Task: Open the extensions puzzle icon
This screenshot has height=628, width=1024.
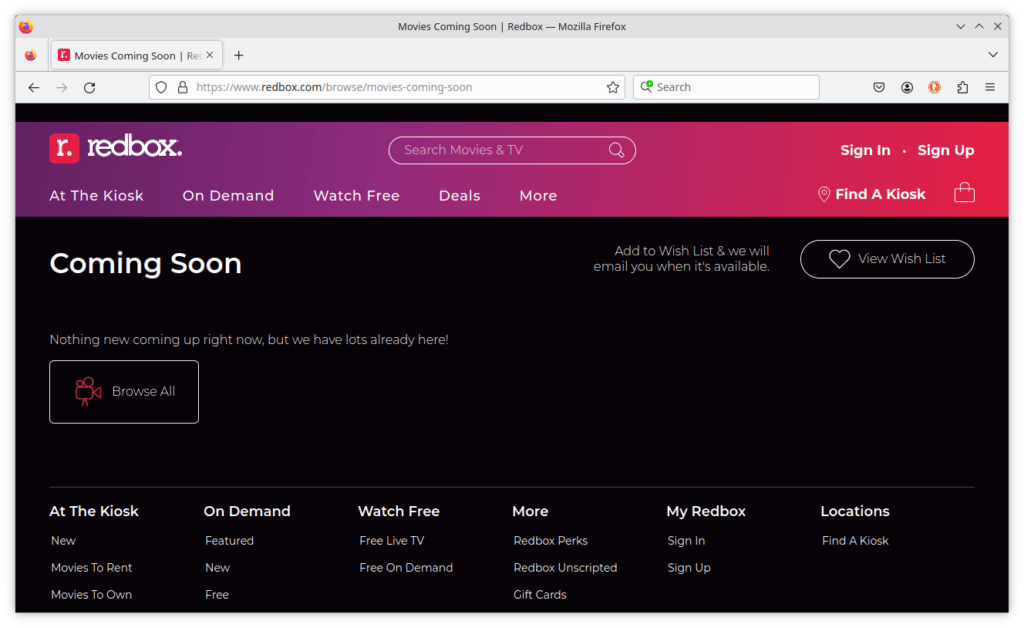Action: (x=963, y=87)
